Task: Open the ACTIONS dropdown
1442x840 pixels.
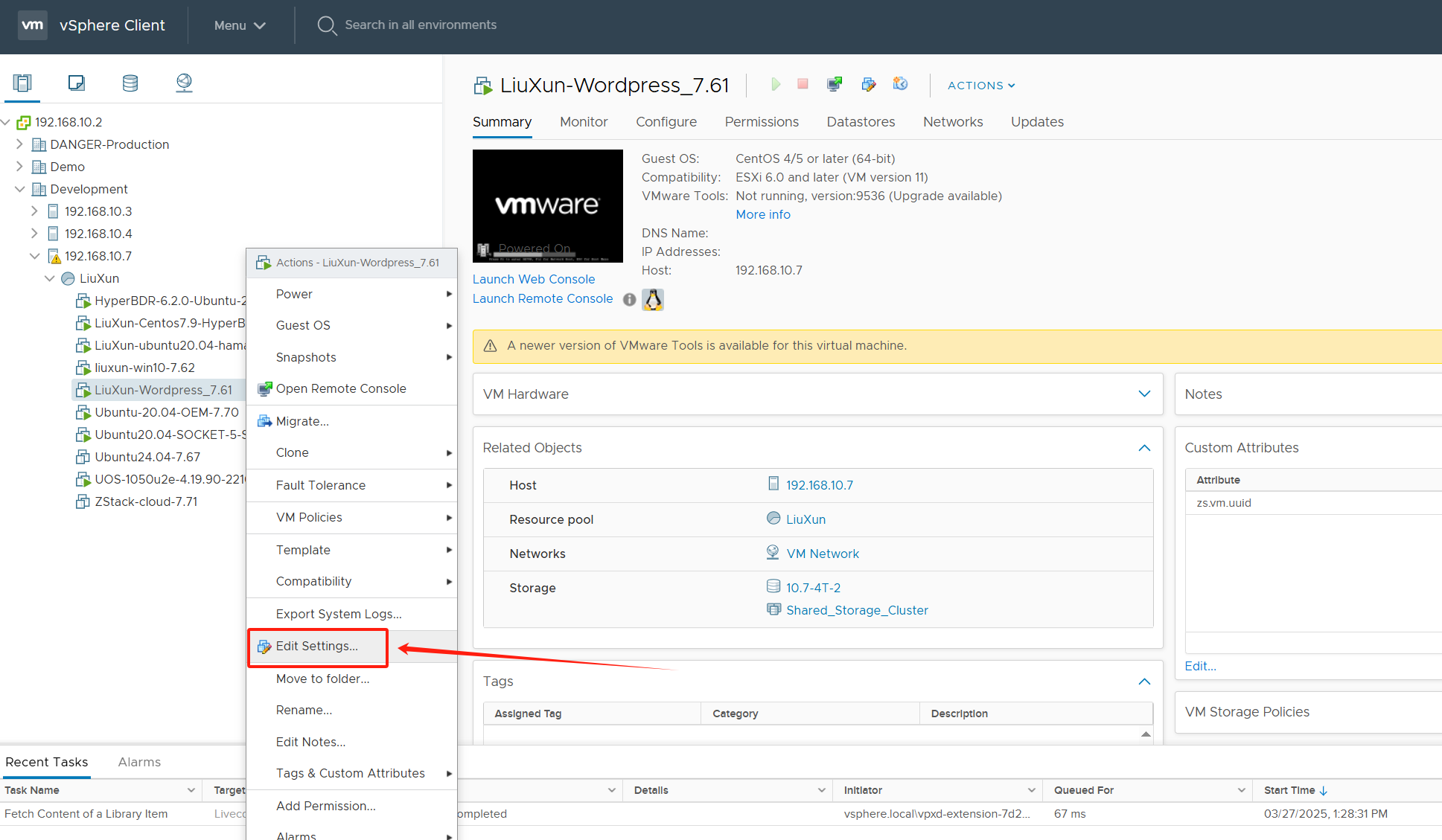Action: (x=981, y=86)
